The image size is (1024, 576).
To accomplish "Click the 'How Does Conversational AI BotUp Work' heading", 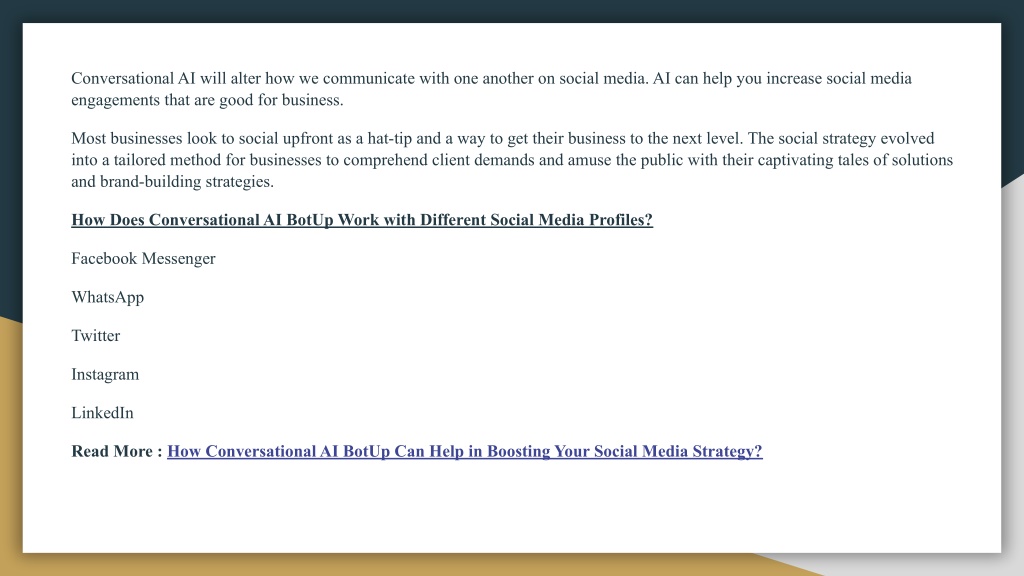I will click(362, 220).
